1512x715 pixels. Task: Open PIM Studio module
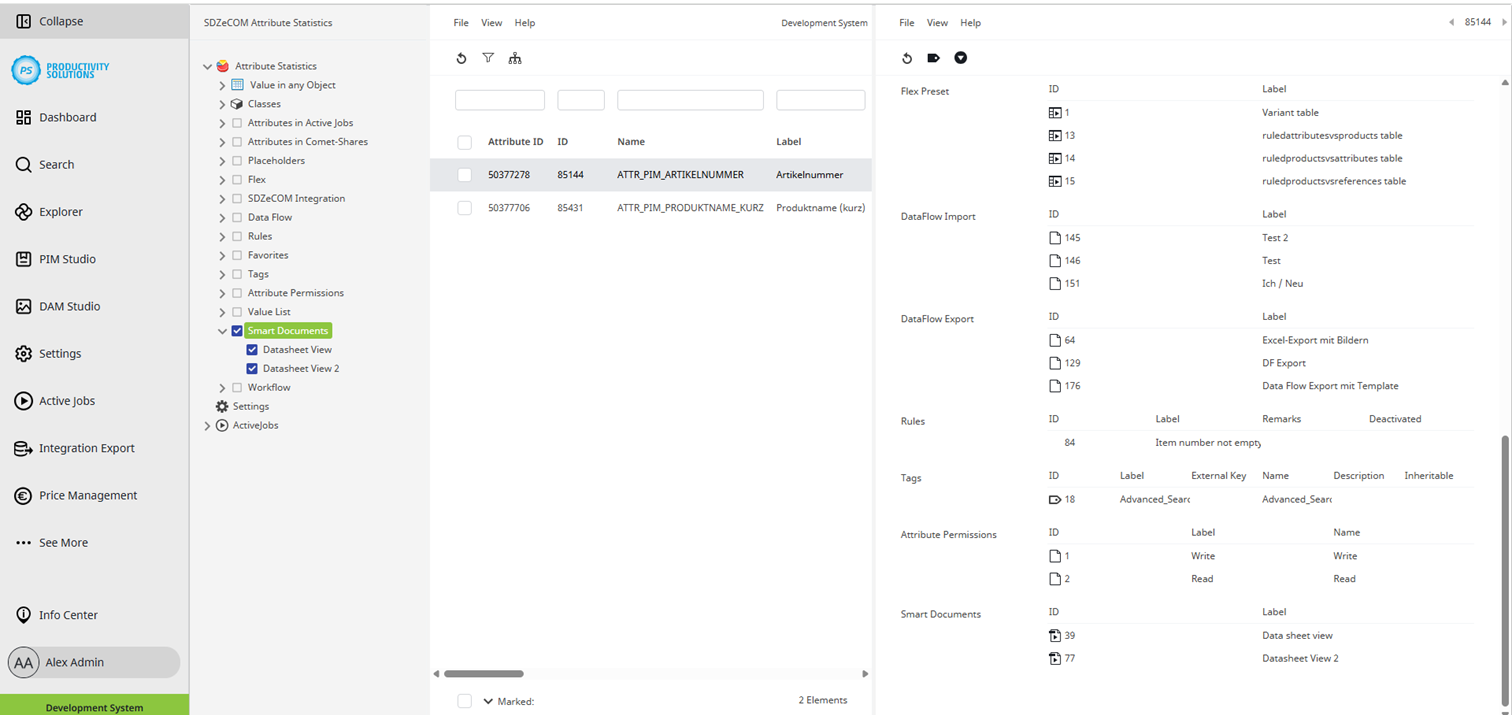[x=67, y=259]
